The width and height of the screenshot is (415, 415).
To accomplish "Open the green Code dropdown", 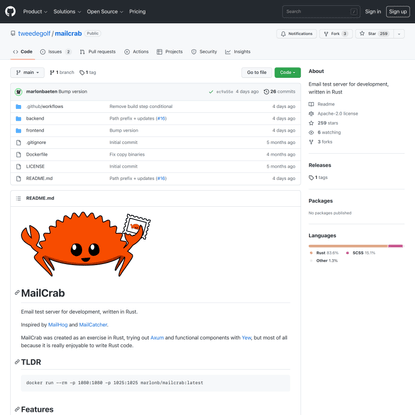I will tap(287, 72).
